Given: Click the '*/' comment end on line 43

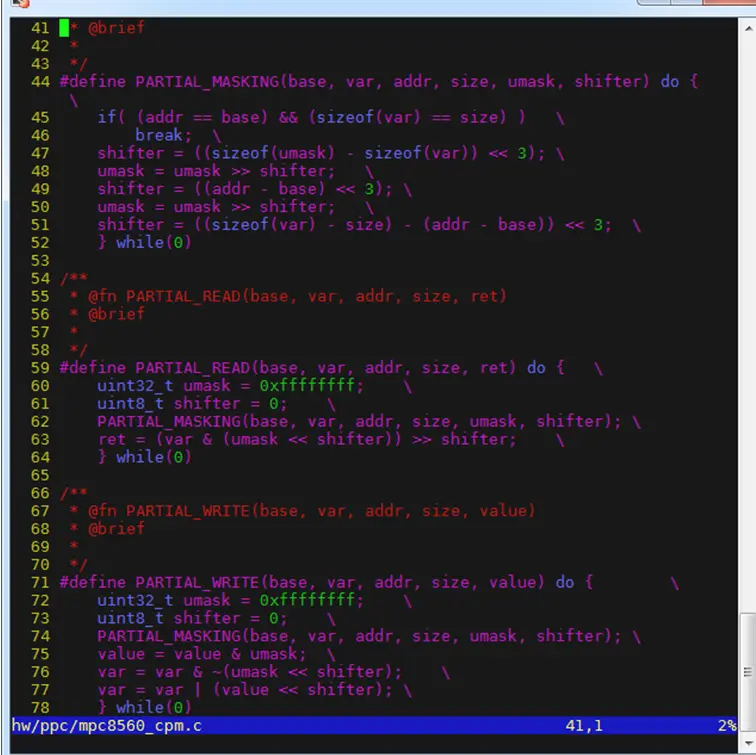Looking at the screenshot, I should [78, 64].
